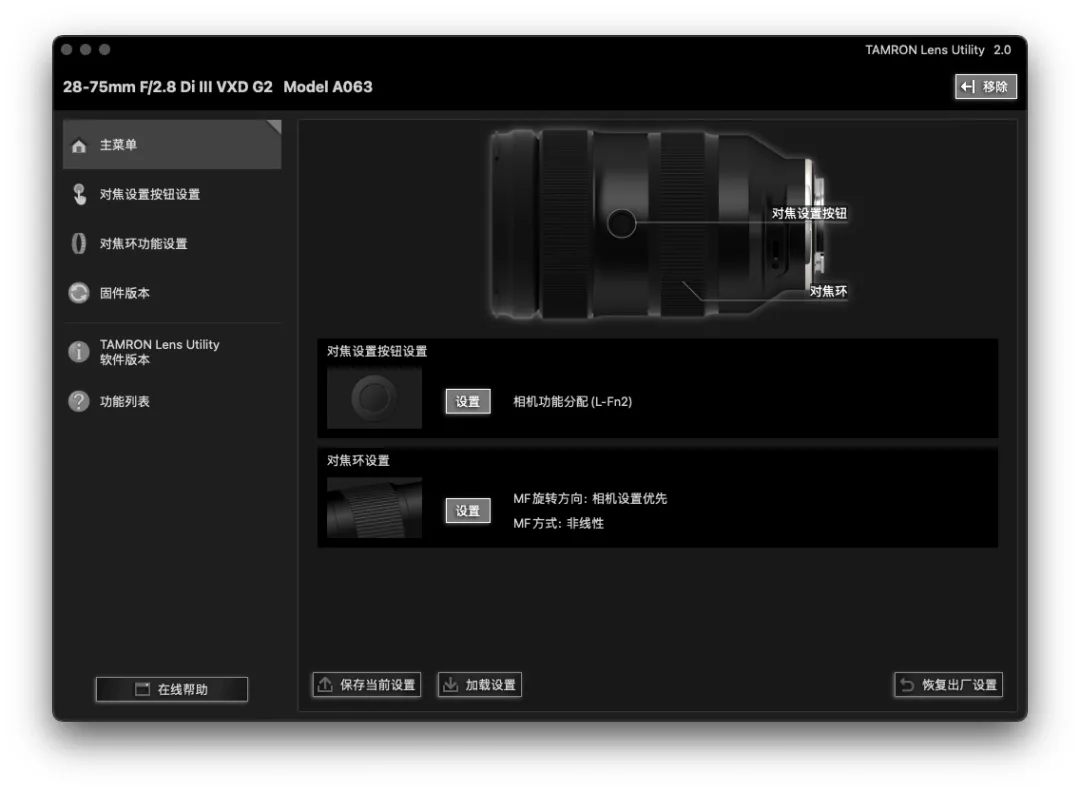Viewport: 1080px width, 791px height.
Task: Click the home icon beside 主菜单
Action: pyautogui.click(x=79, y=146)
